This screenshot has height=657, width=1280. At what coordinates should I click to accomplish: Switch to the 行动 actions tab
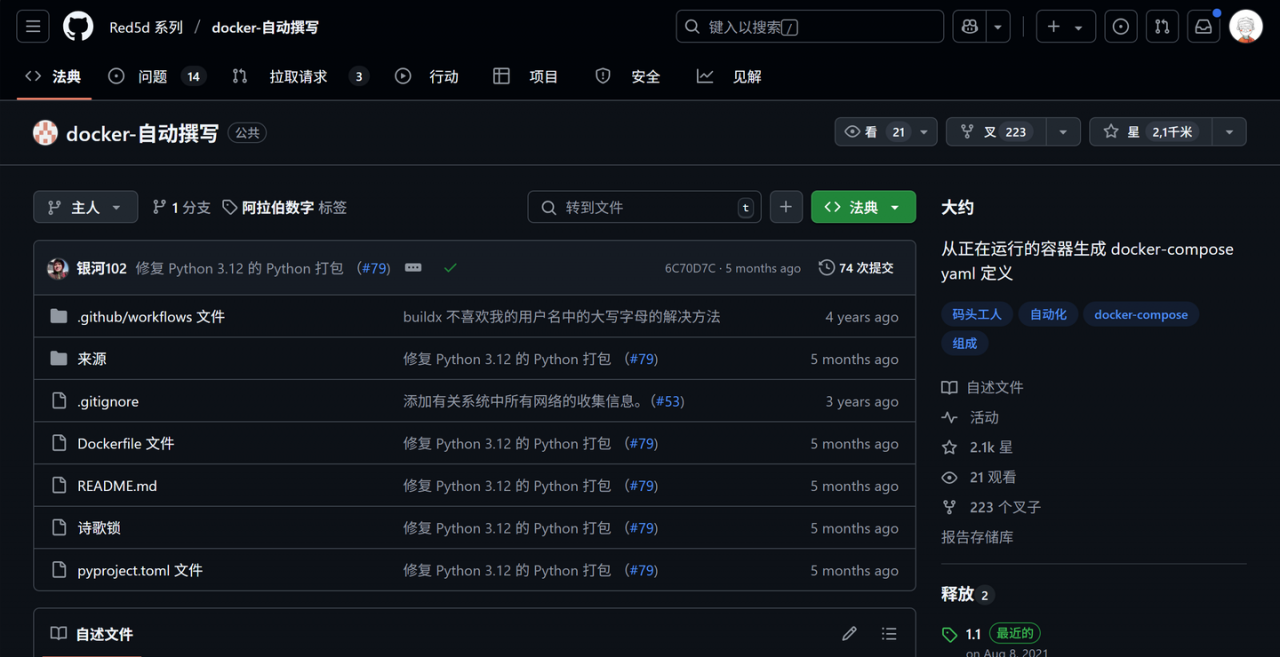[x=427, y=77]
